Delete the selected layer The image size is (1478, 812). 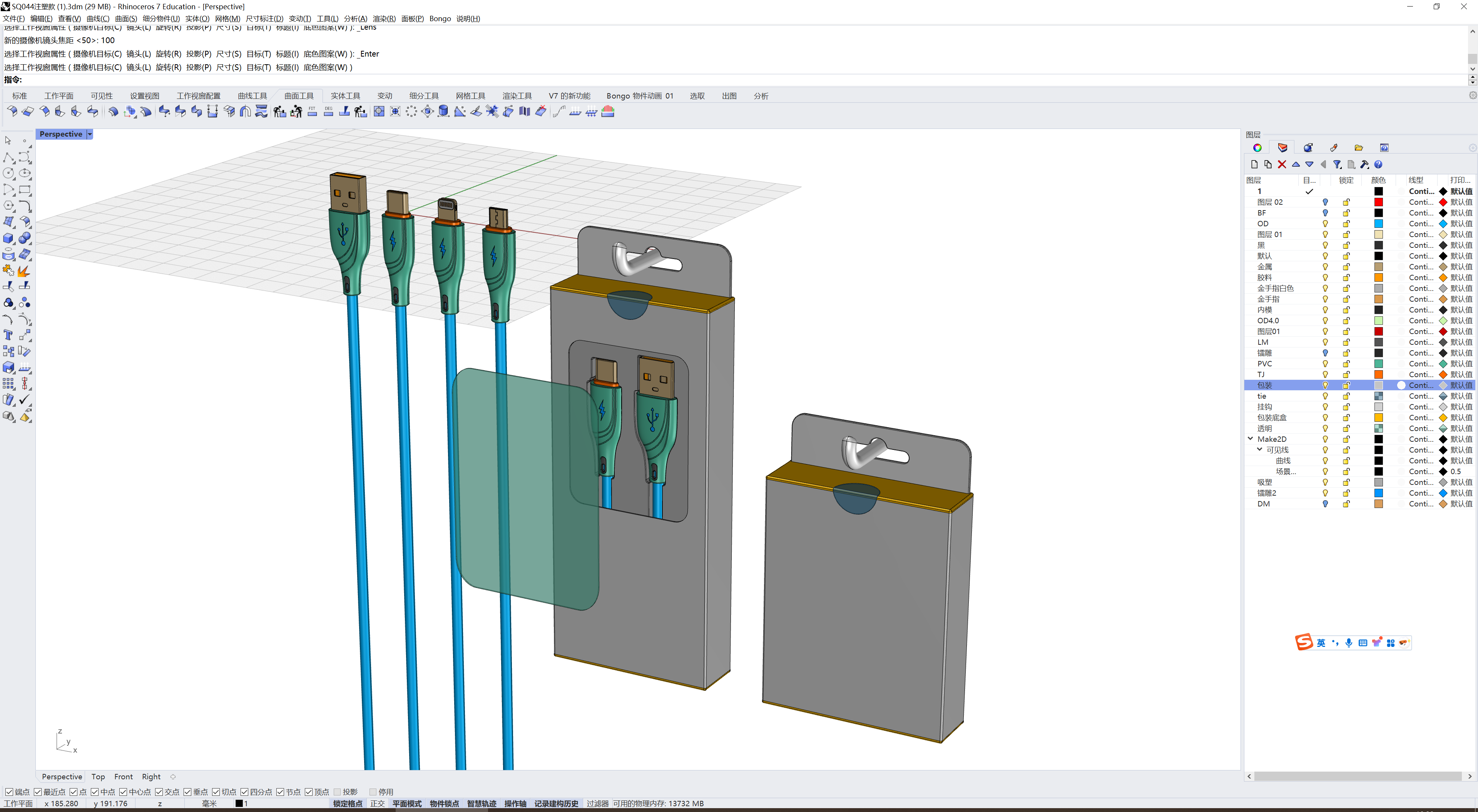(x=1282, y=165)
